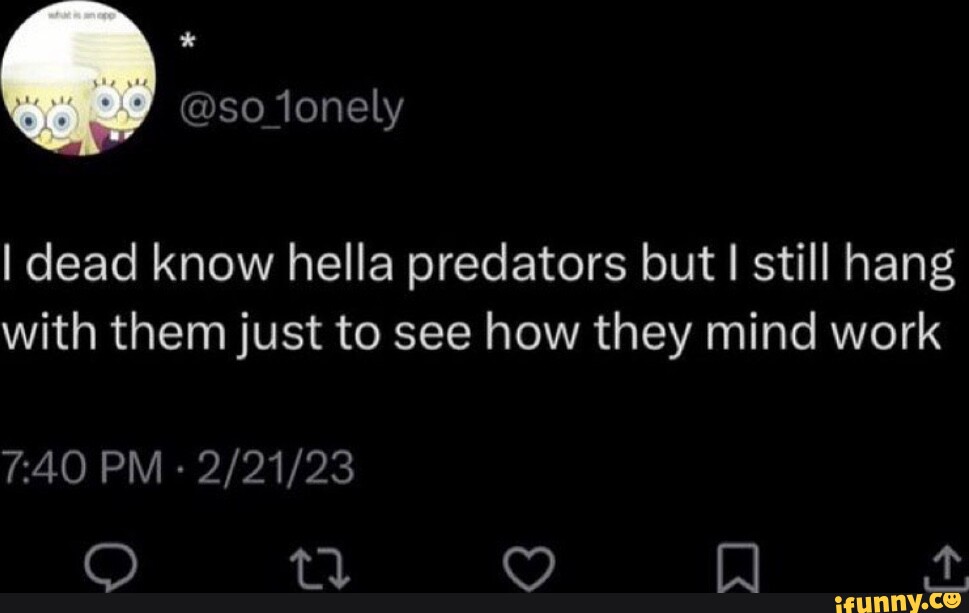The image size is (969, 613).
Task: Expand retweet options with retweet arrows
Action: pos(322,566)
